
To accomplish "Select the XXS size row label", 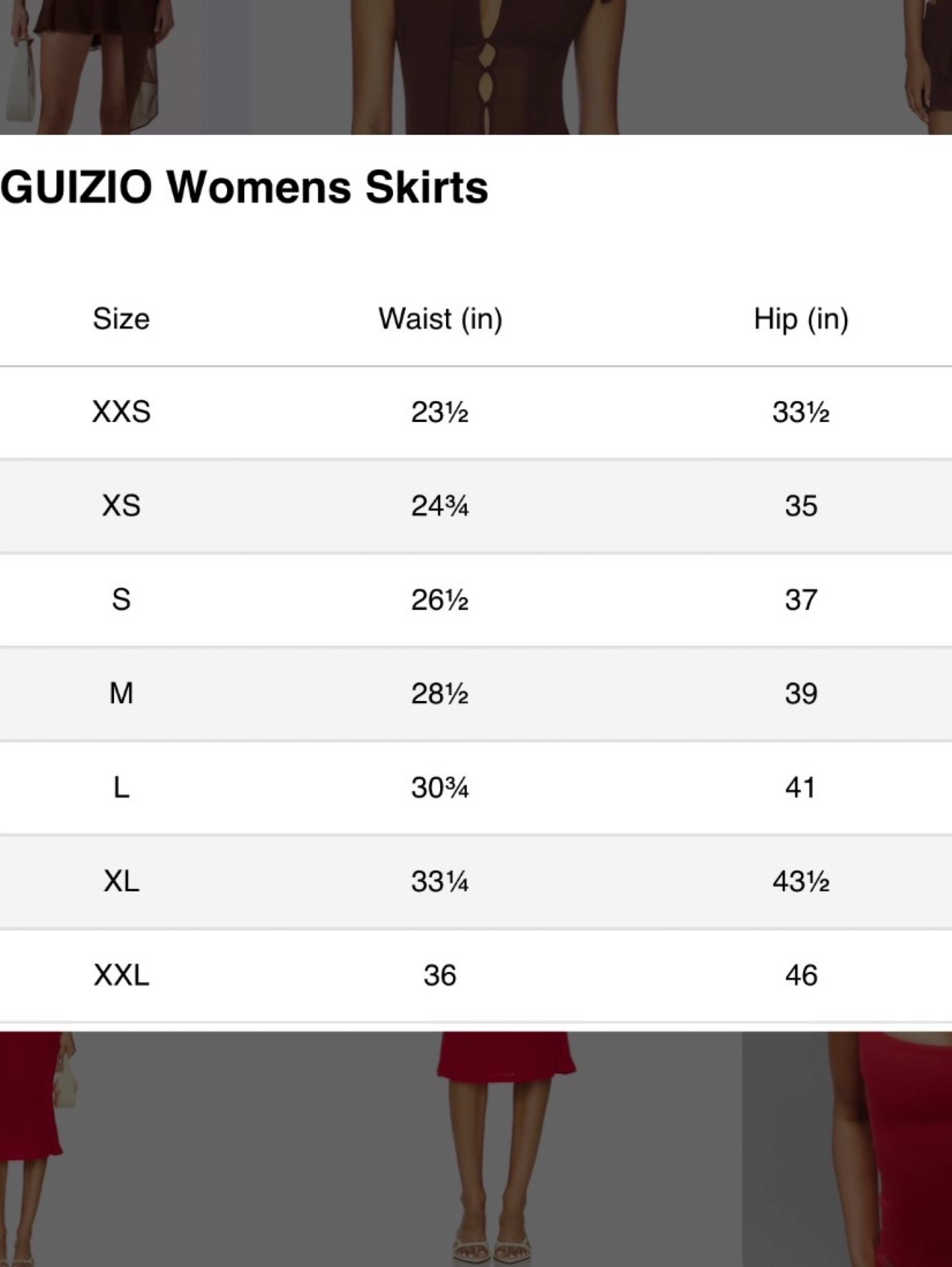I will (x=121, y=412).
